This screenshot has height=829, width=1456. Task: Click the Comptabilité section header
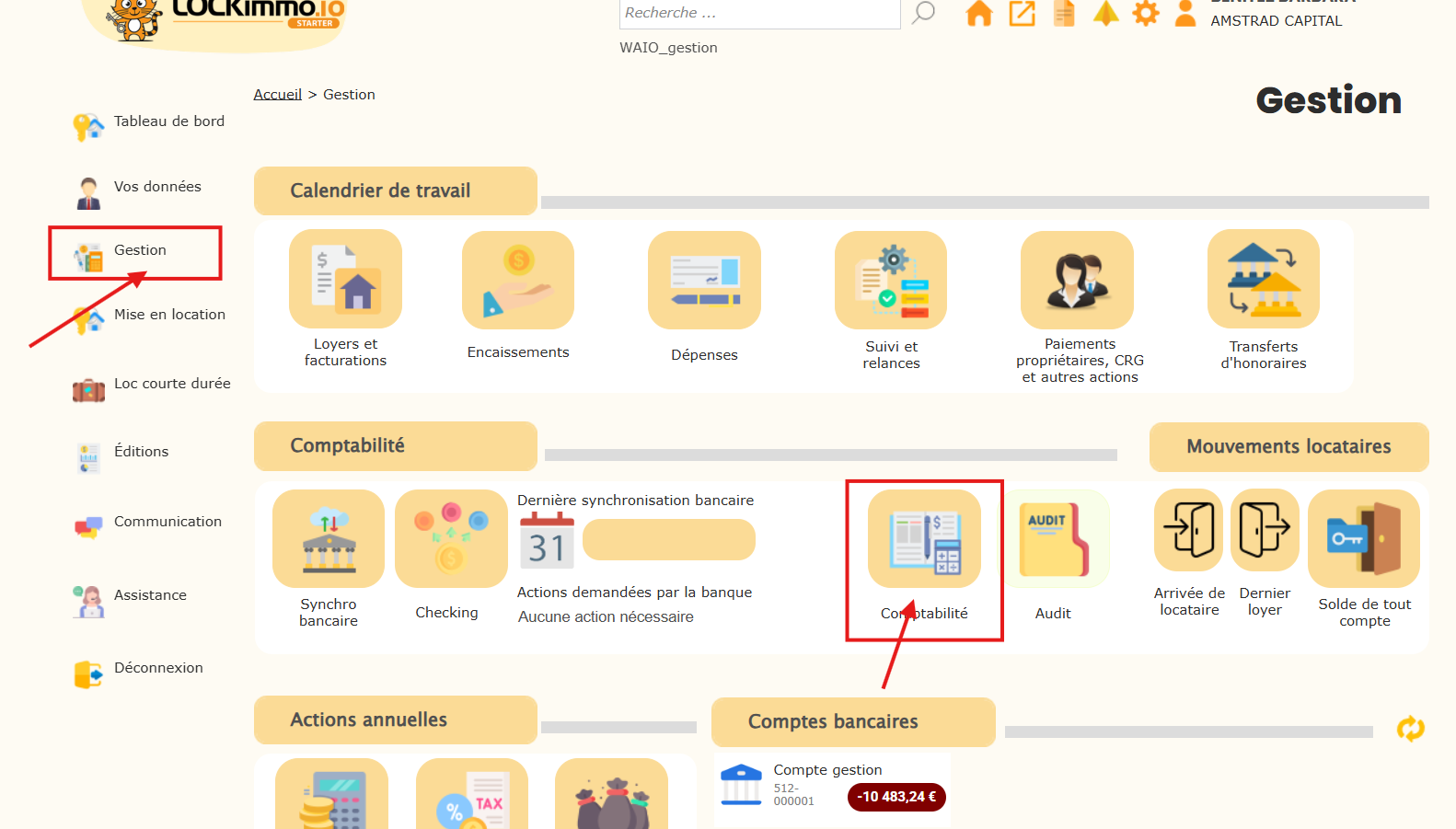point(396,445)
